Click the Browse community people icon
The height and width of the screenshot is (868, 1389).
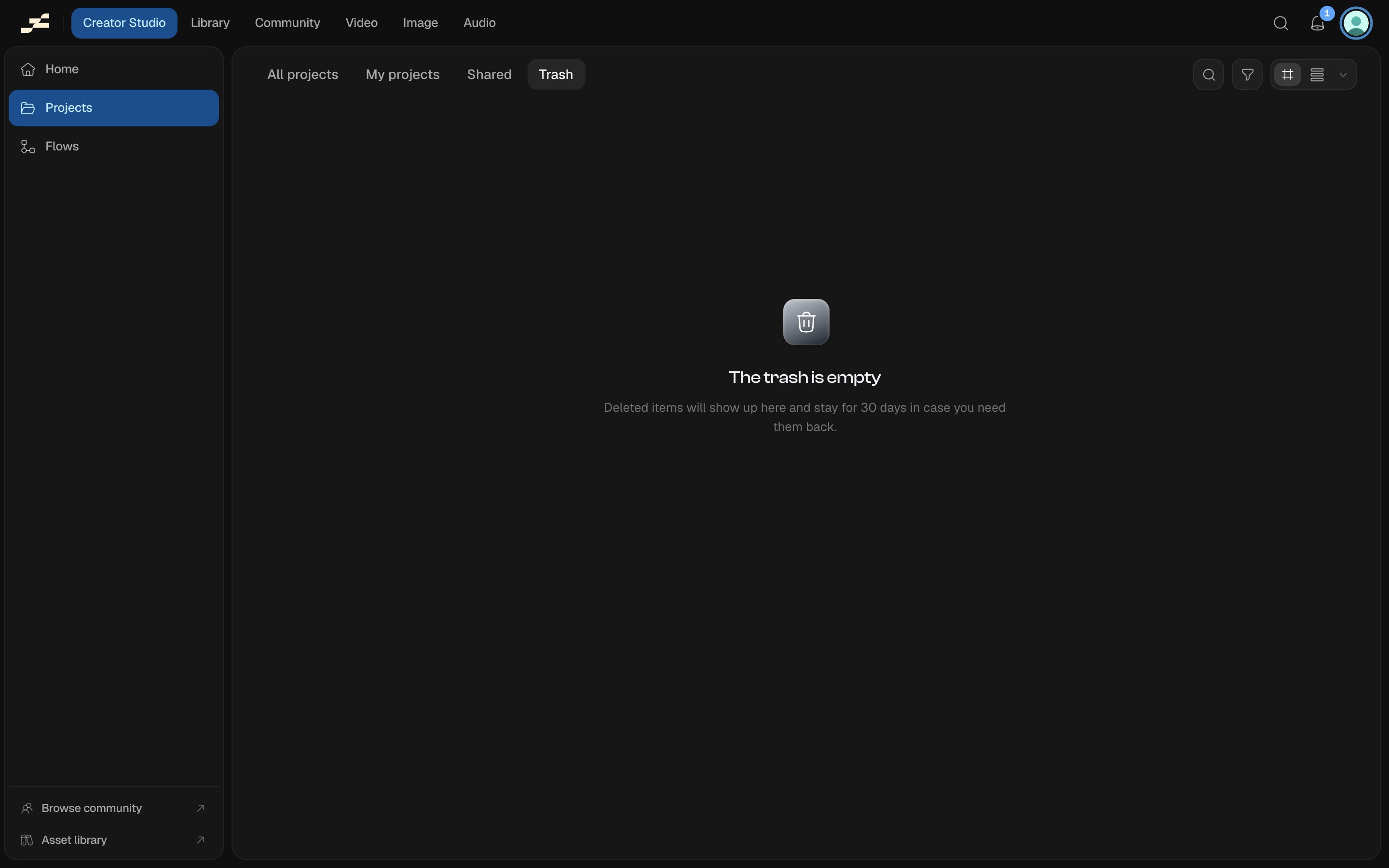coord(27,808)
